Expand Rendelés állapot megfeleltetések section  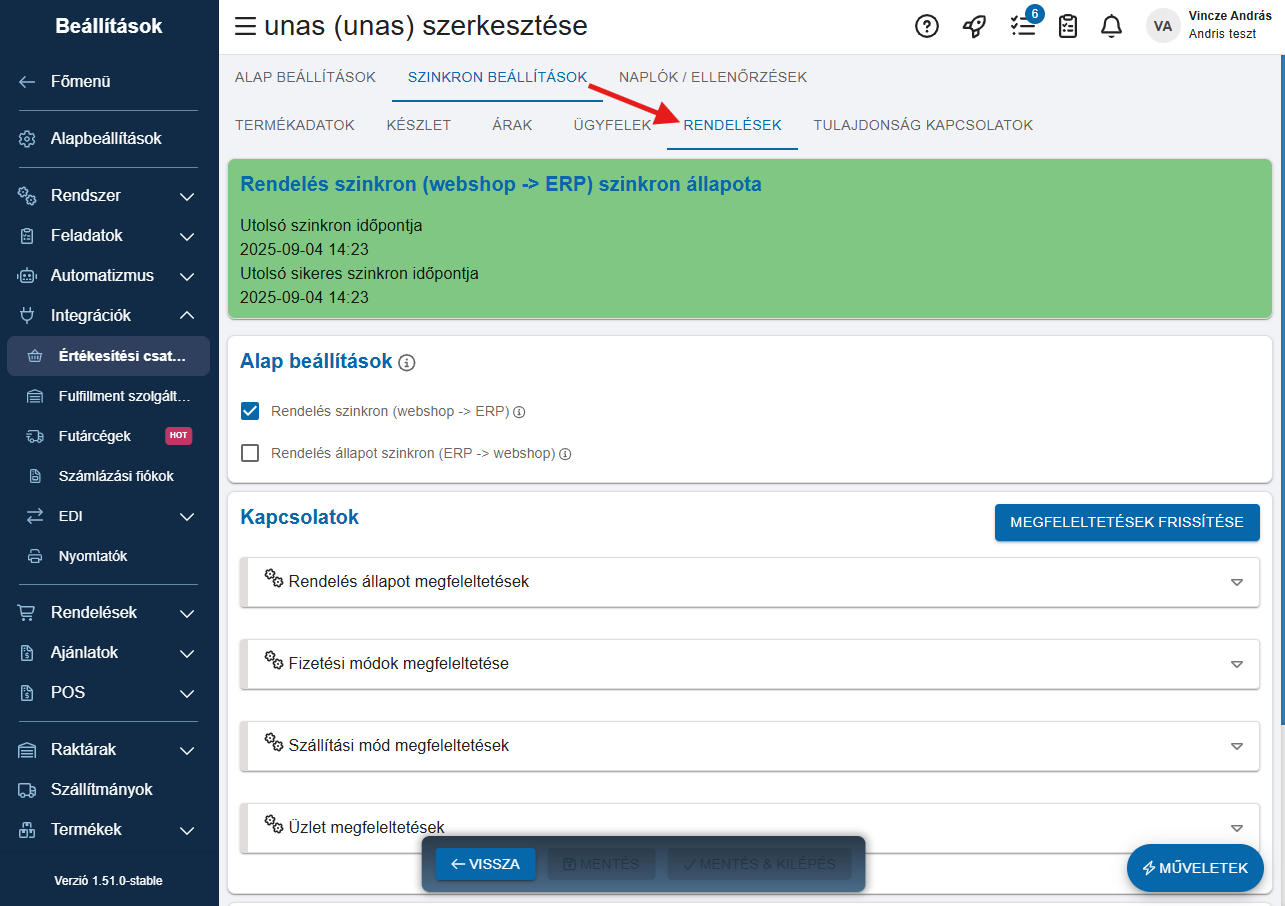[750, 582]
